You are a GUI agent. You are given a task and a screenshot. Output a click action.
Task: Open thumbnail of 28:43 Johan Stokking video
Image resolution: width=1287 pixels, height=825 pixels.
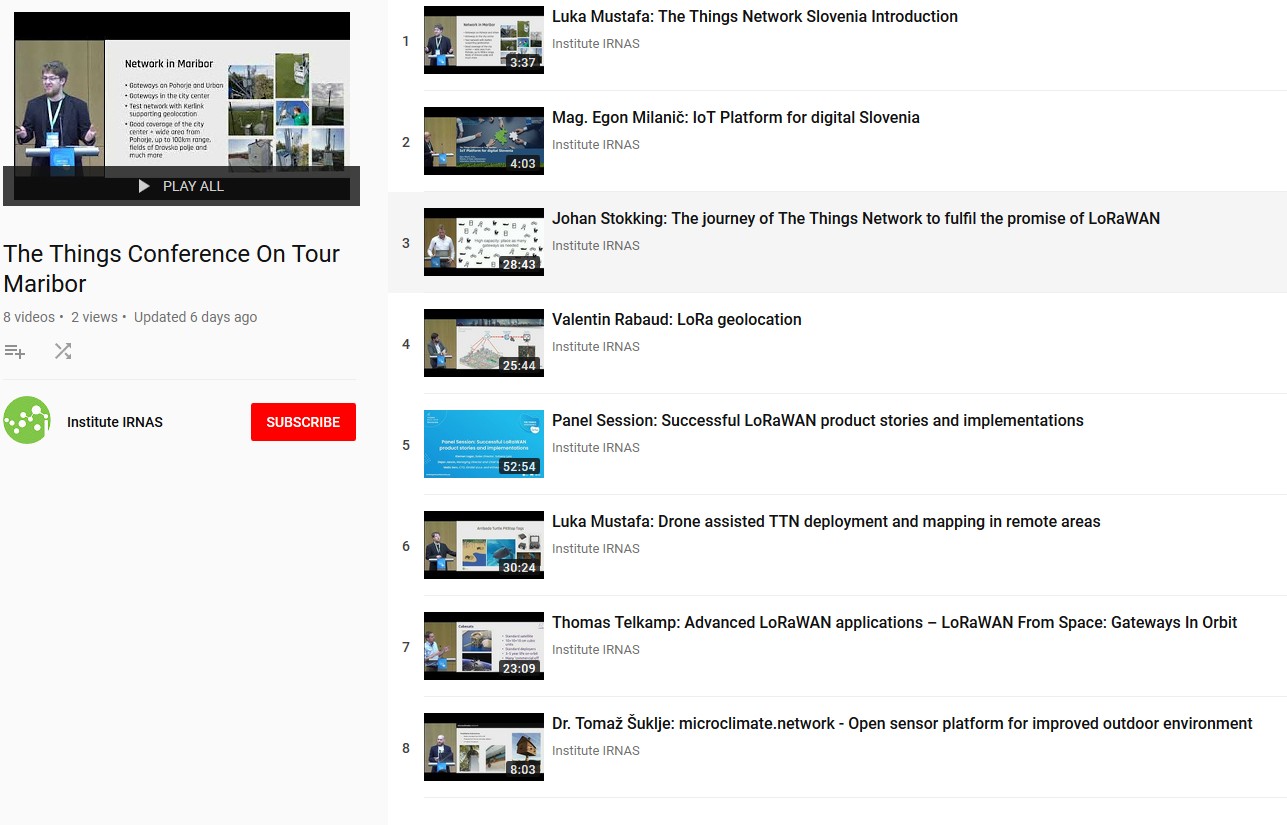coord(484,242)
